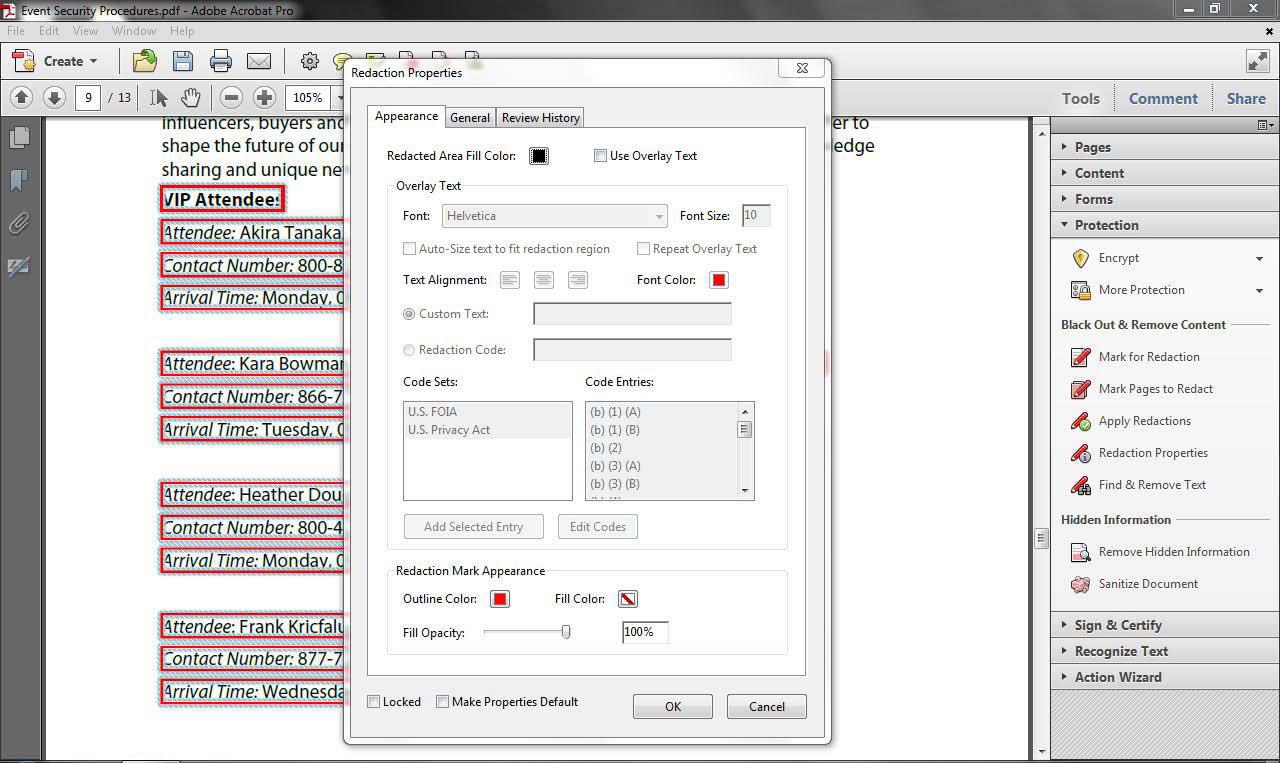The image size is (1280, 763).
Task: Check Auto-Size text to fit redaction region
Action: [409, 249]
